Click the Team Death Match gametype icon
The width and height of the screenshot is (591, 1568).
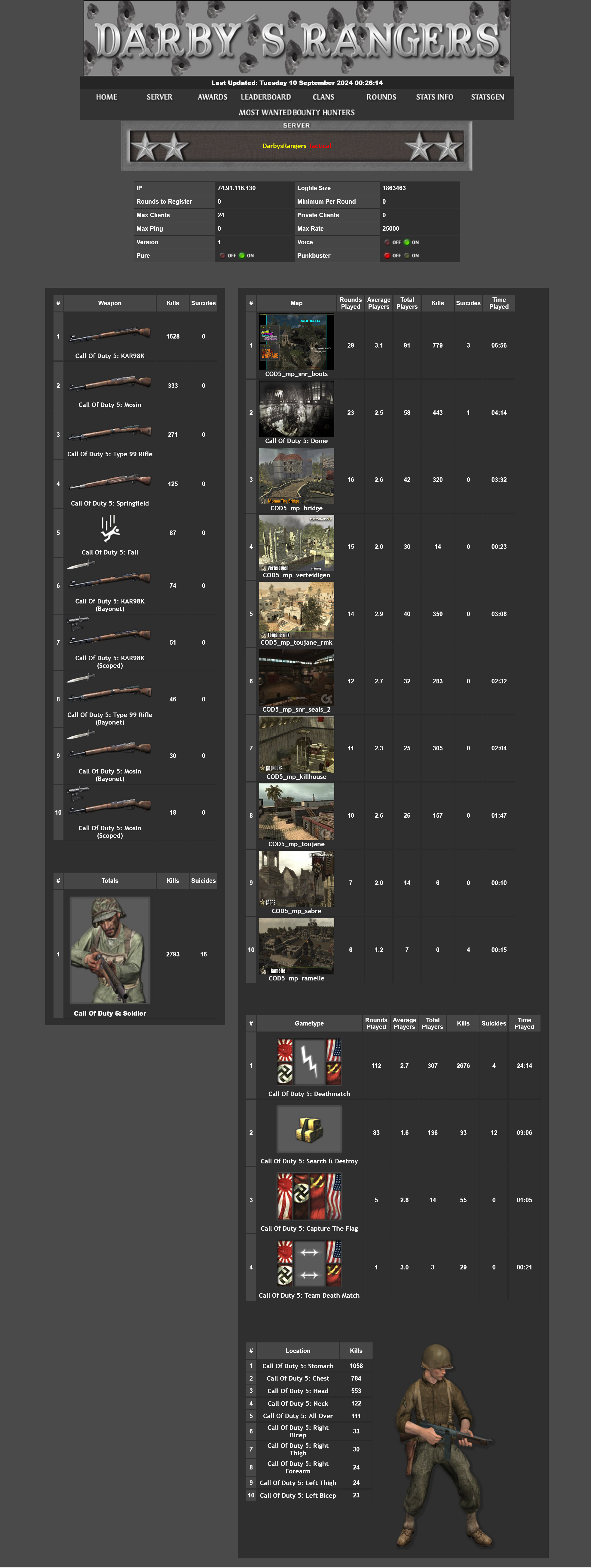coord(310,1264)
